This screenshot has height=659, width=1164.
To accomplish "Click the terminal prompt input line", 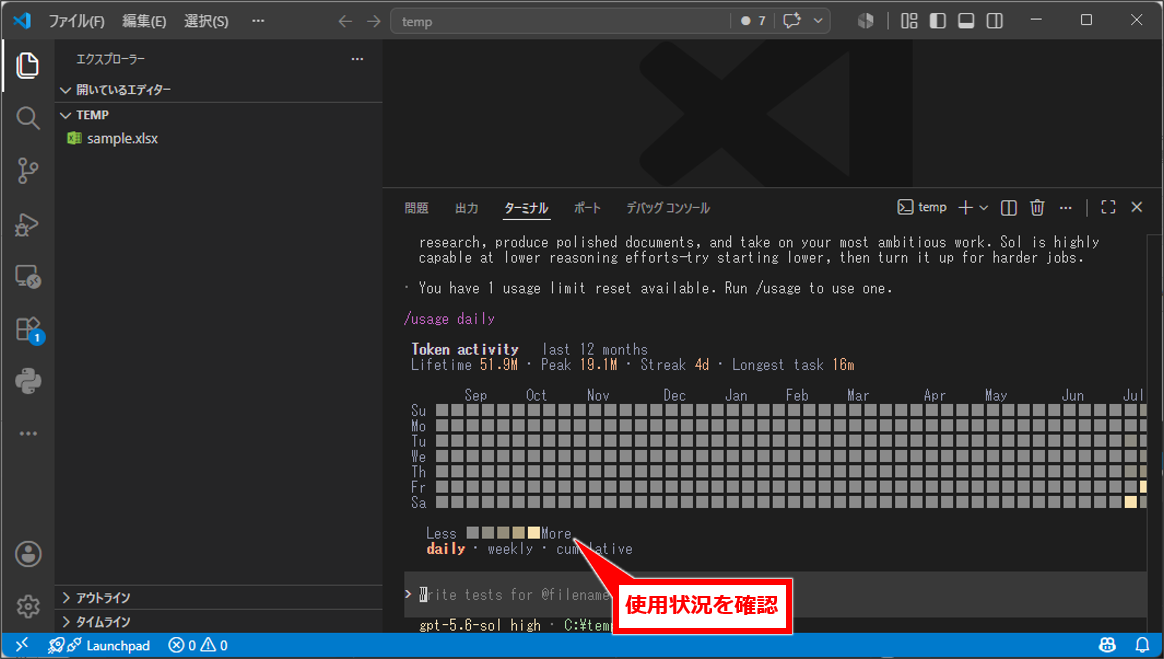I will (x=775, y=594).
